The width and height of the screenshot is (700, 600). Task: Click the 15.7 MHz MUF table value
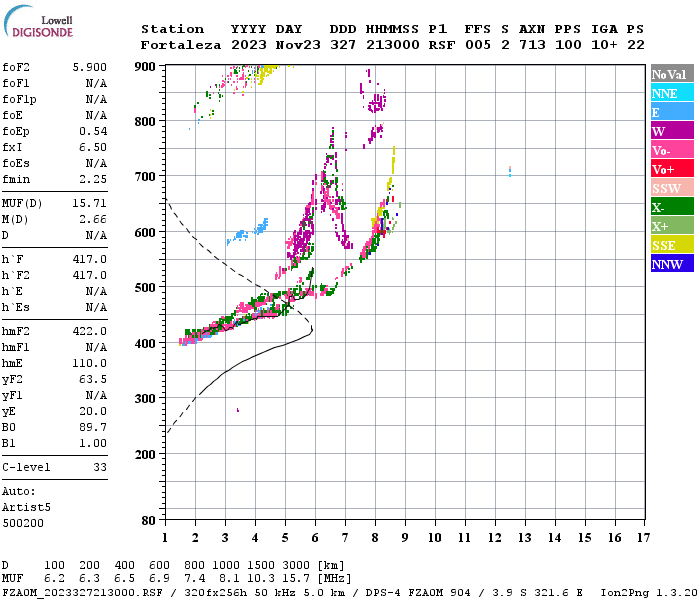click(x=296, y=579)
